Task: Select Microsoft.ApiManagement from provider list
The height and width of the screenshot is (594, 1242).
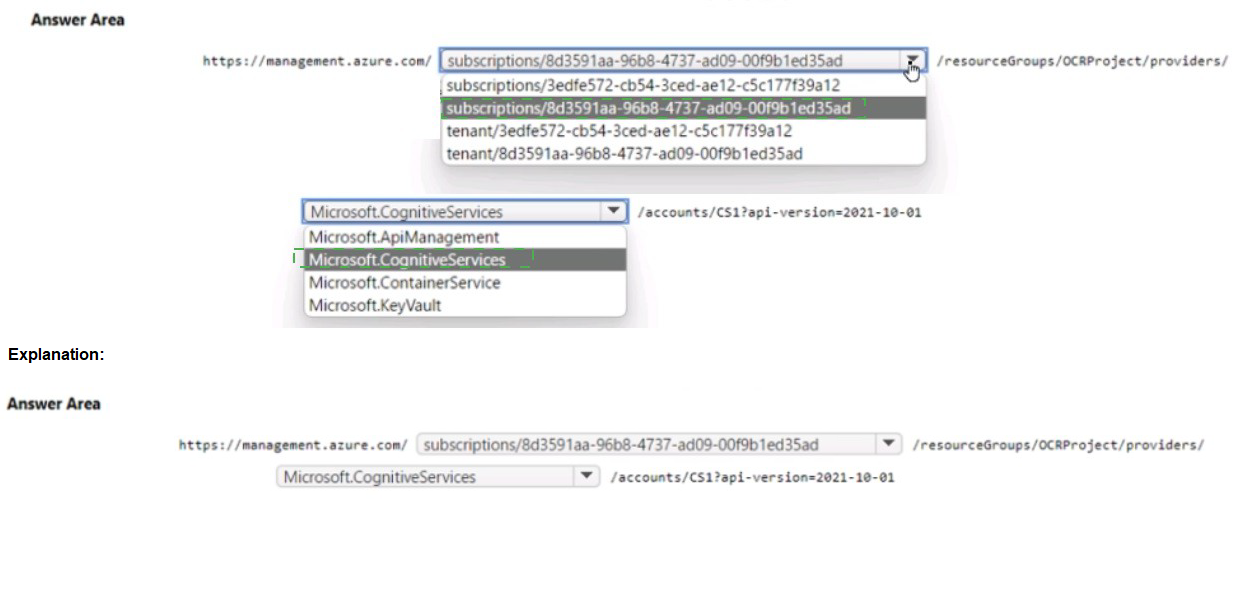Action: pyautogui.click(x=404, y=237)
